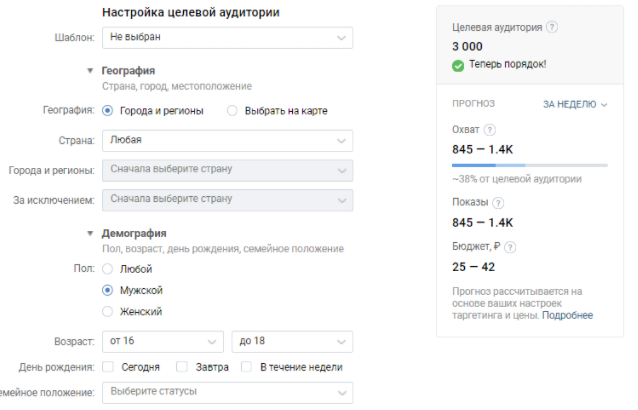Open the 'от 16' age dropdown
This screenshot has height=410, width=638.
pos(164,342)
